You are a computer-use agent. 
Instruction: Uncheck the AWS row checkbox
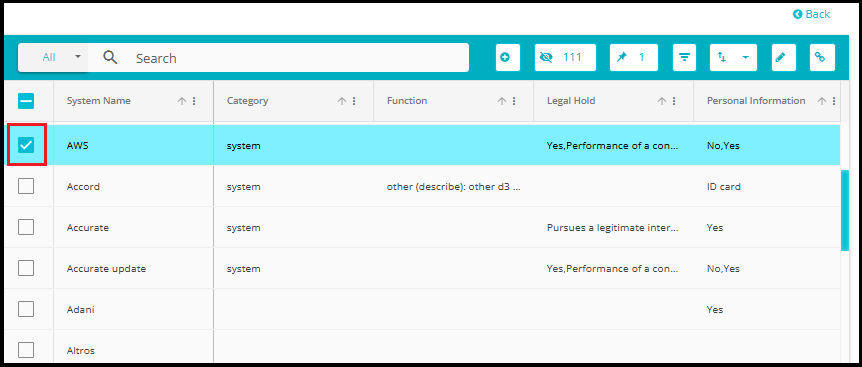[26, 145]
